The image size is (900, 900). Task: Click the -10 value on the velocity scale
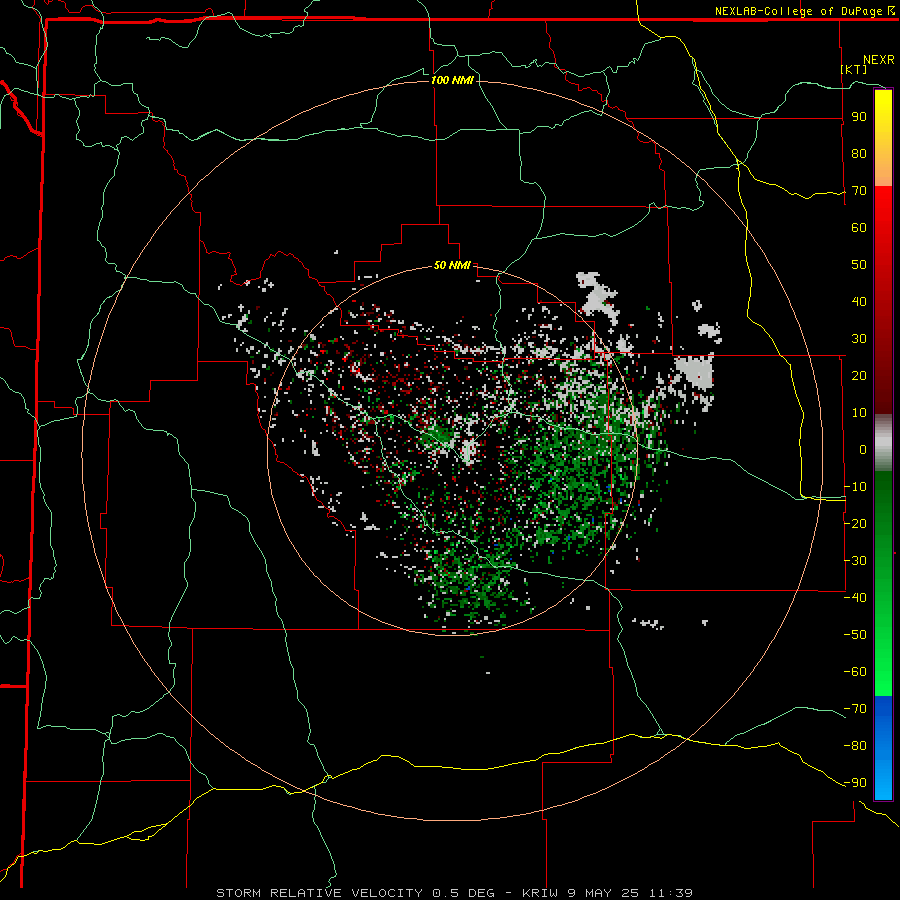(855, 487)
